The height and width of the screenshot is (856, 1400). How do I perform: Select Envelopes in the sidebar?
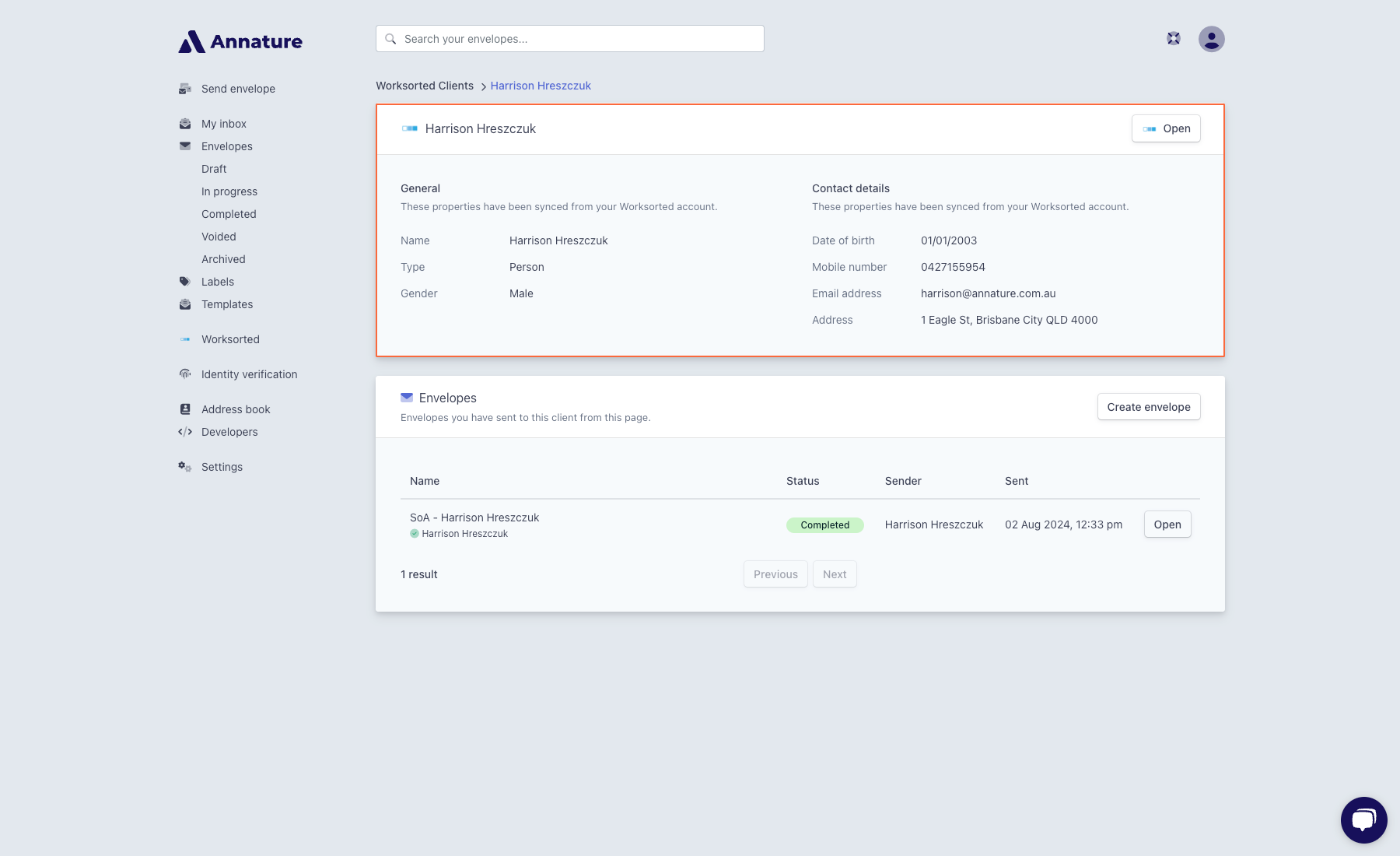[x=227, y=146]
